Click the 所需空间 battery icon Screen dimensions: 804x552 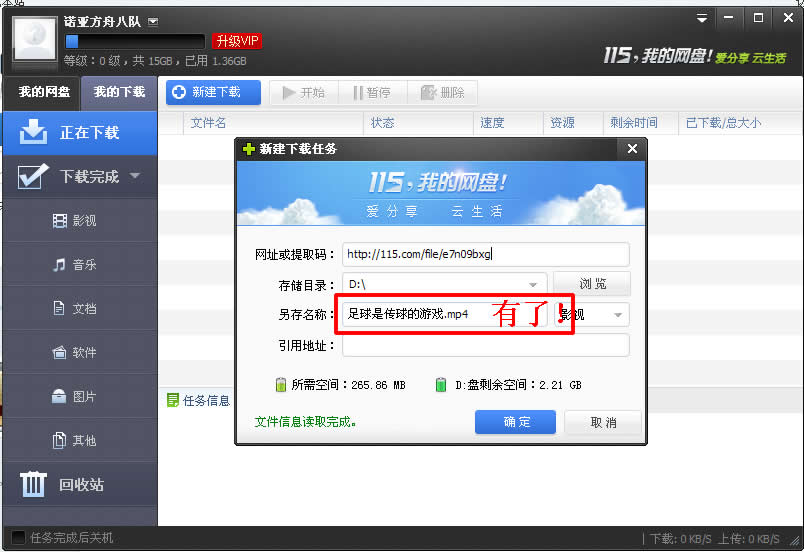280,384
